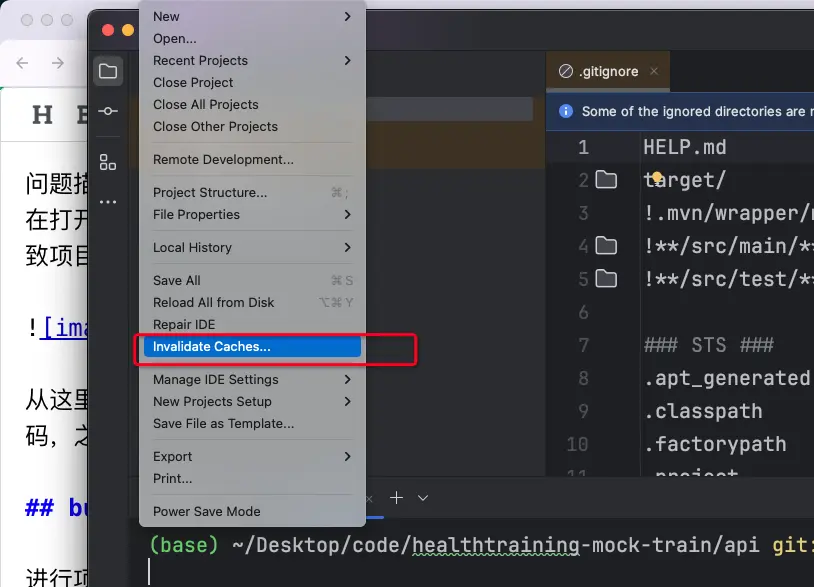Choose Print... from the menu
Screen dimensions: 814x587
point(252,479)
